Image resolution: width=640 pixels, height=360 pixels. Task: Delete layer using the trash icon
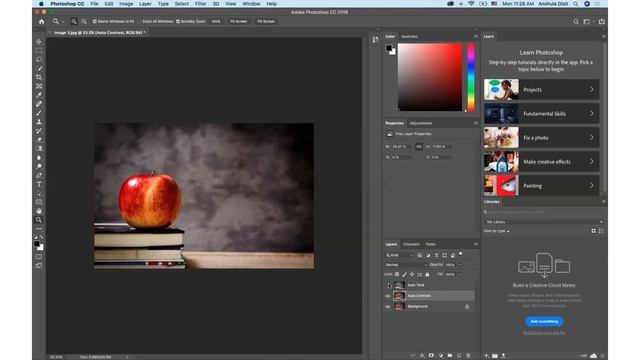click(469, 356)
